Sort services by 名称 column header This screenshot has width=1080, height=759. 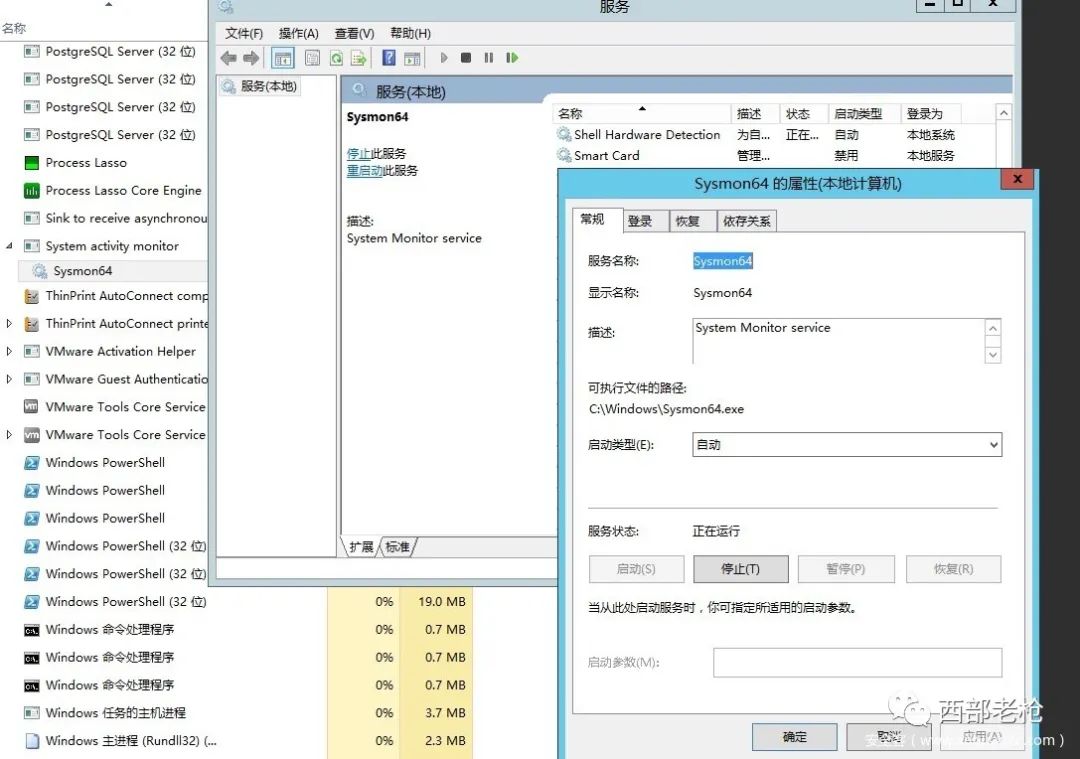coord(641,114)
